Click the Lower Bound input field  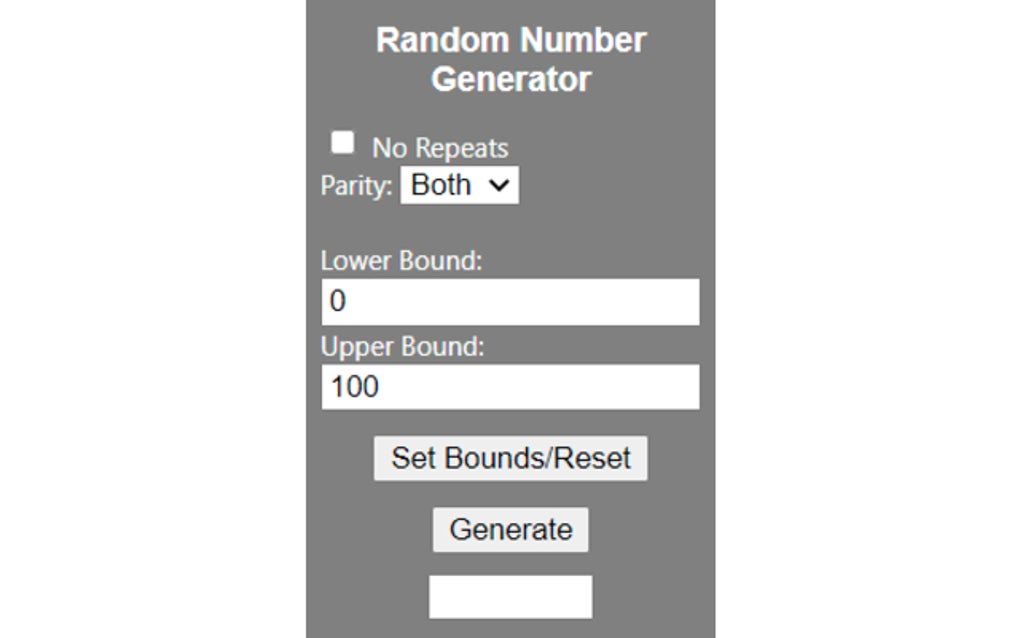[x=510, y=301]
